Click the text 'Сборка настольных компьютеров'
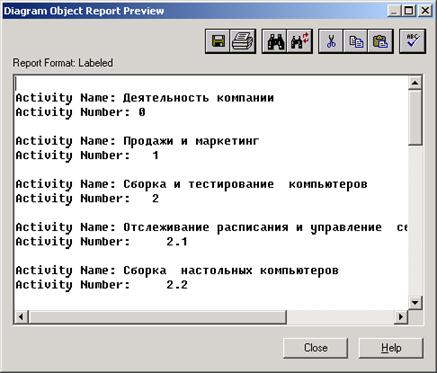 coord(231,270)
